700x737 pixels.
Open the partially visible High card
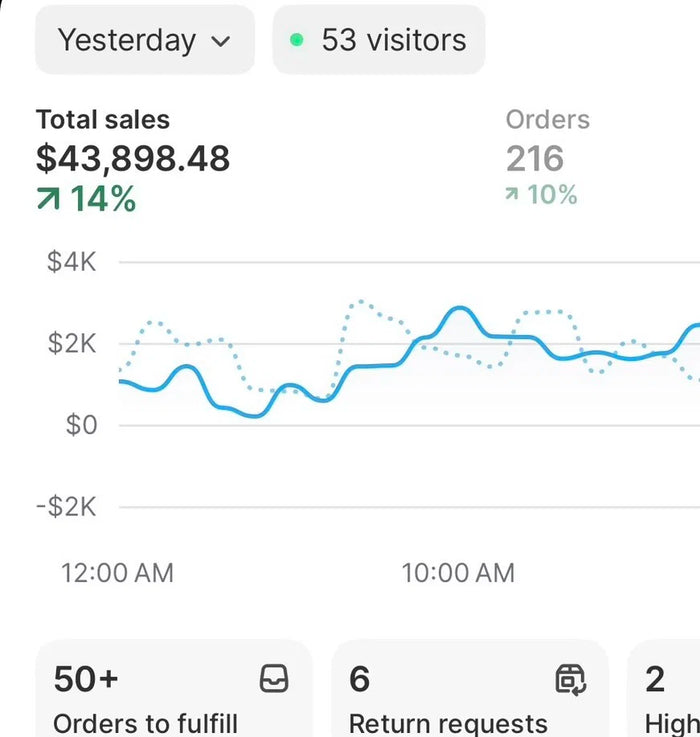click(664, 688)
